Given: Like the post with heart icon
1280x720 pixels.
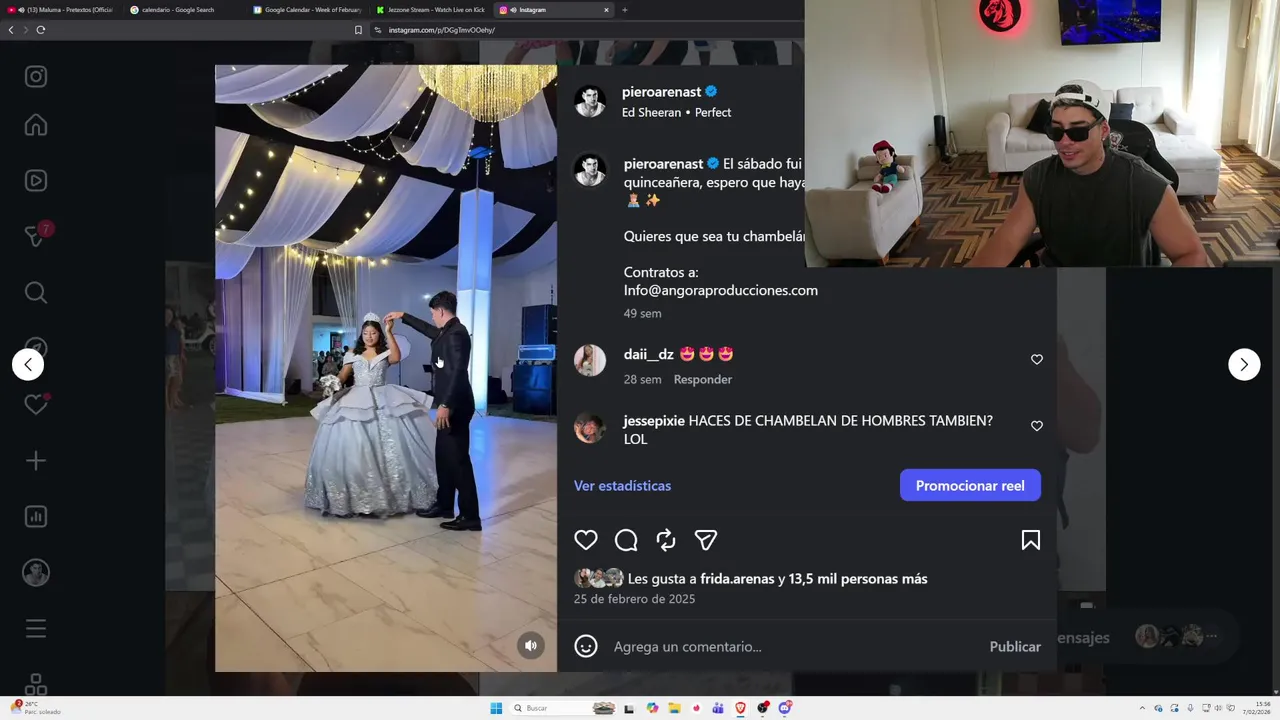Looking at the screenshot, I should point(586,540).
